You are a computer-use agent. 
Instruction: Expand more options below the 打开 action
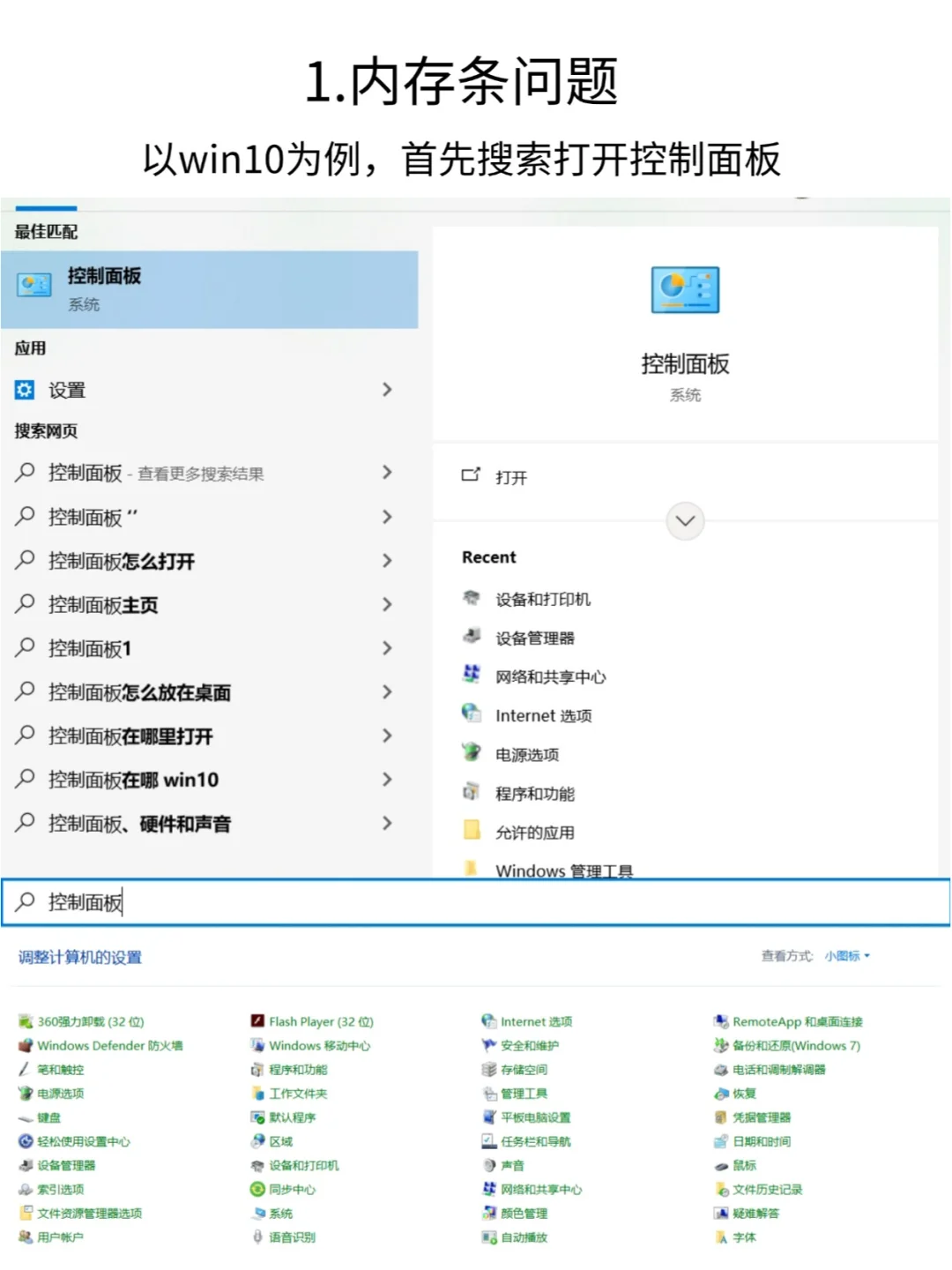tap(685, 521)
